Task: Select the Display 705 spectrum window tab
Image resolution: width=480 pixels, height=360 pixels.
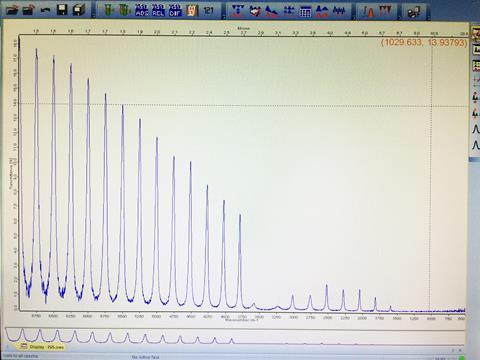Action: pos(41,347)
